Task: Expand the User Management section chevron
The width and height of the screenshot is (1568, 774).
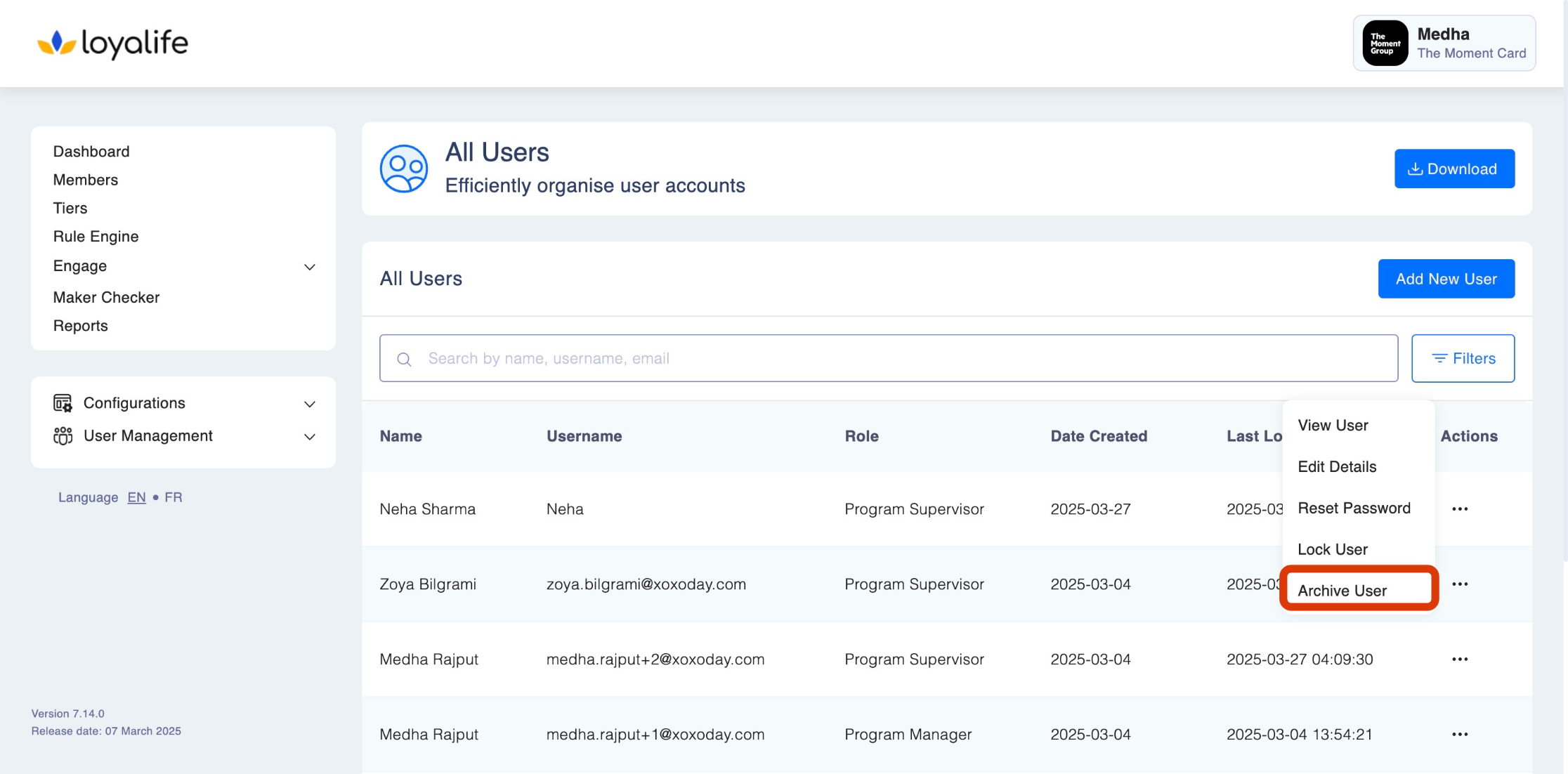Action: point(310,437)
